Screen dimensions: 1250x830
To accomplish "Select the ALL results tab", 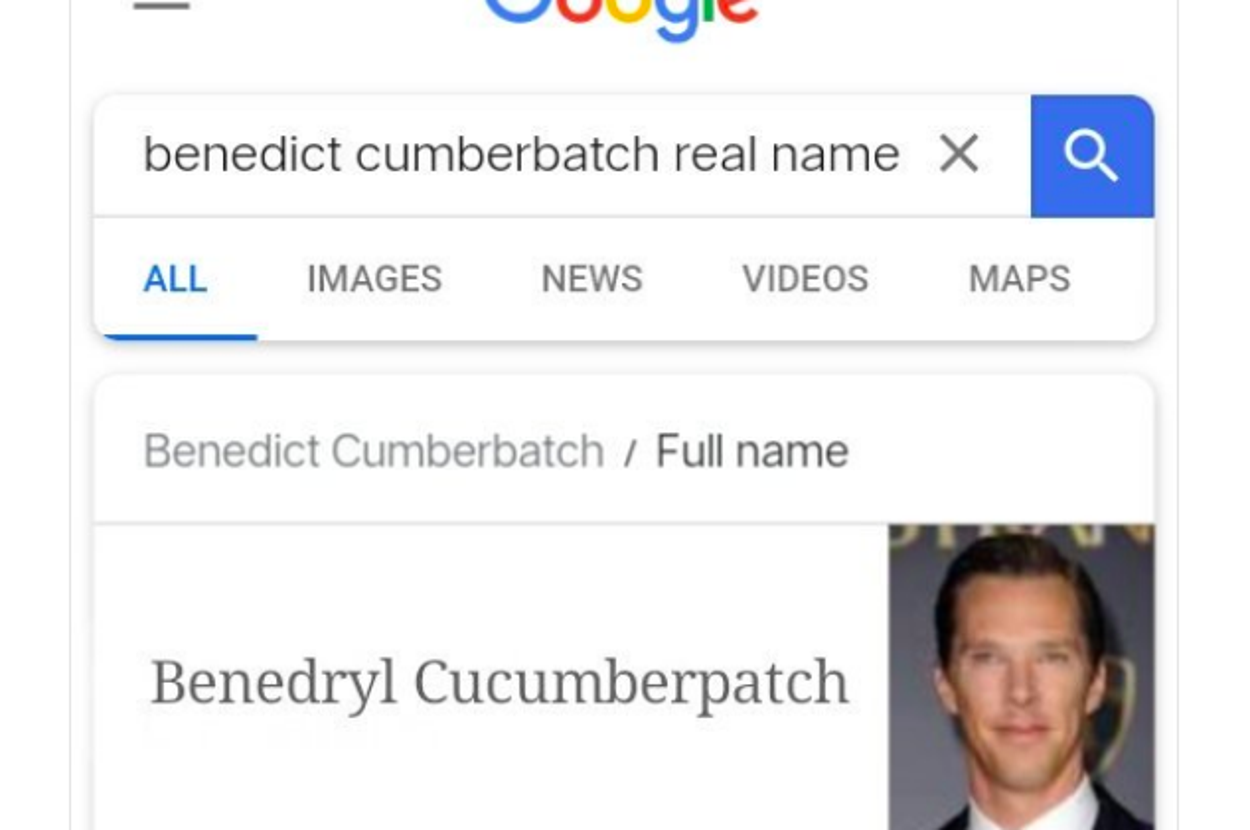I will (x=175, y=279).
